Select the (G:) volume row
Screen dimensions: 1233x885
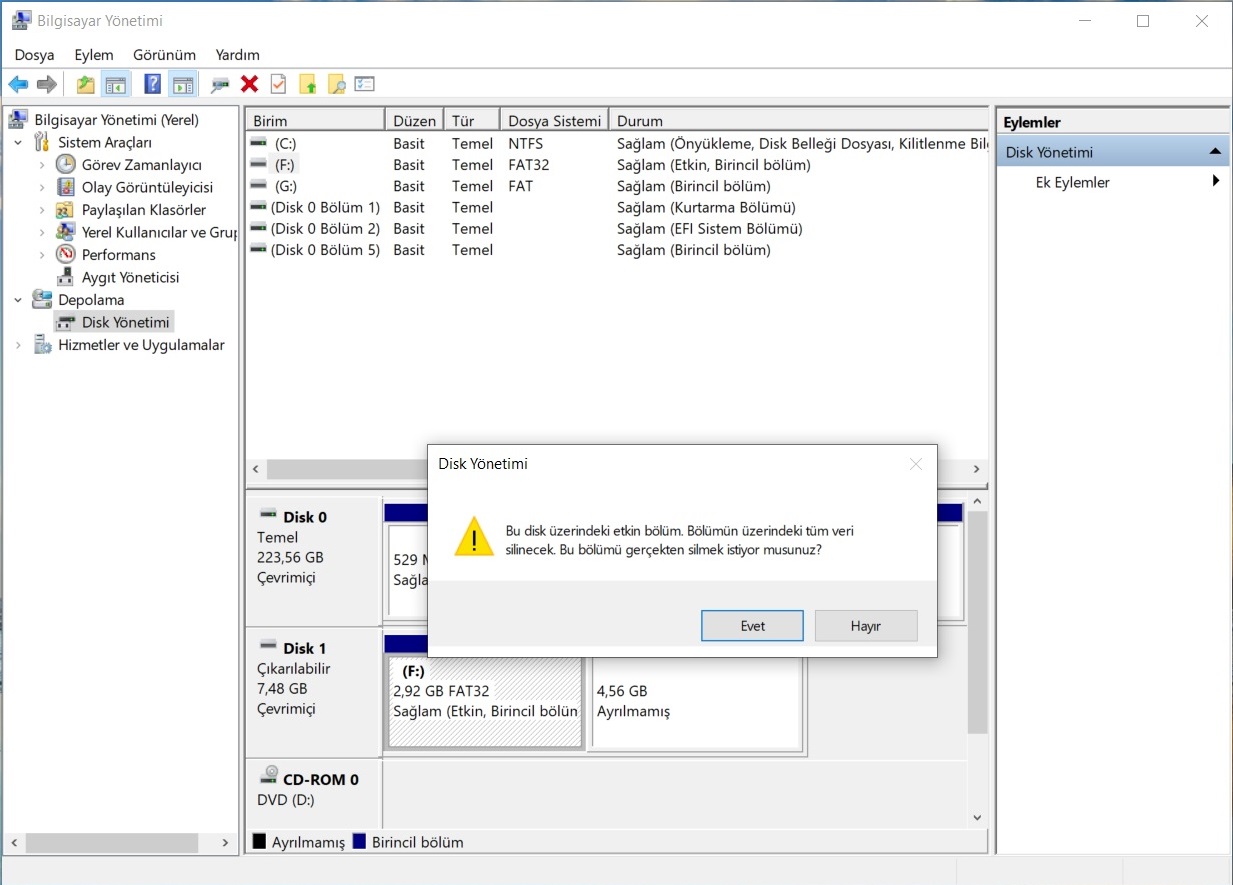pos(618,186)
